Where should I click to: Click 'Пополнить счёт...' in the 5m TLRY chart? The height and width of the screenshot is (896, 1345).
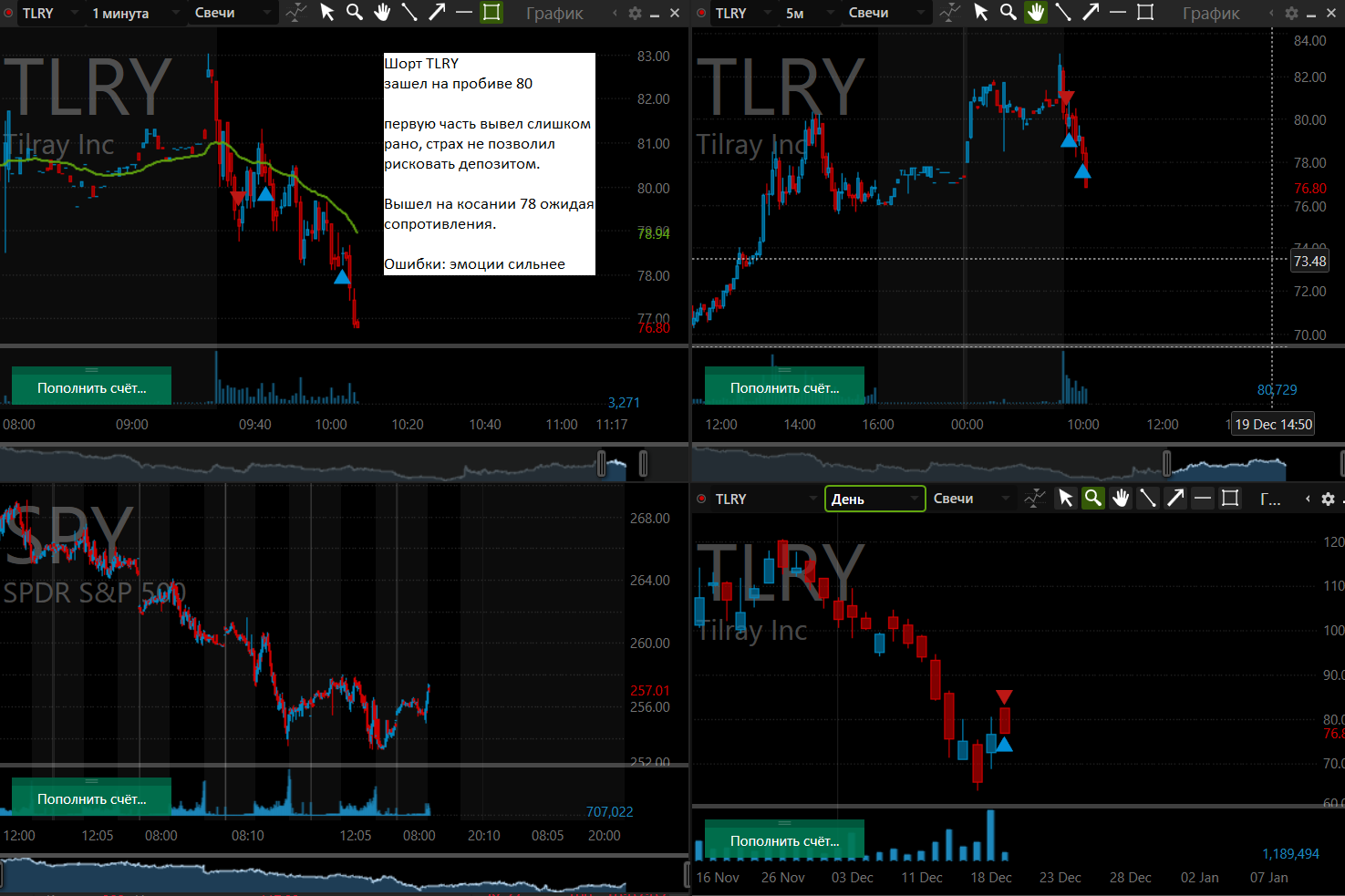(x=784, y=387)
